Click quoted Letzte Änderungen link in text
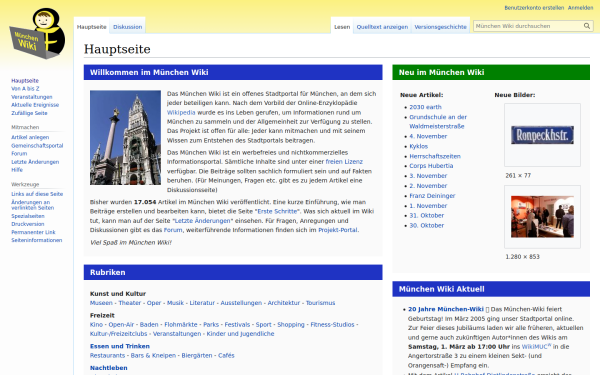This screenshot has height=375, width=600. pos(202,221)
